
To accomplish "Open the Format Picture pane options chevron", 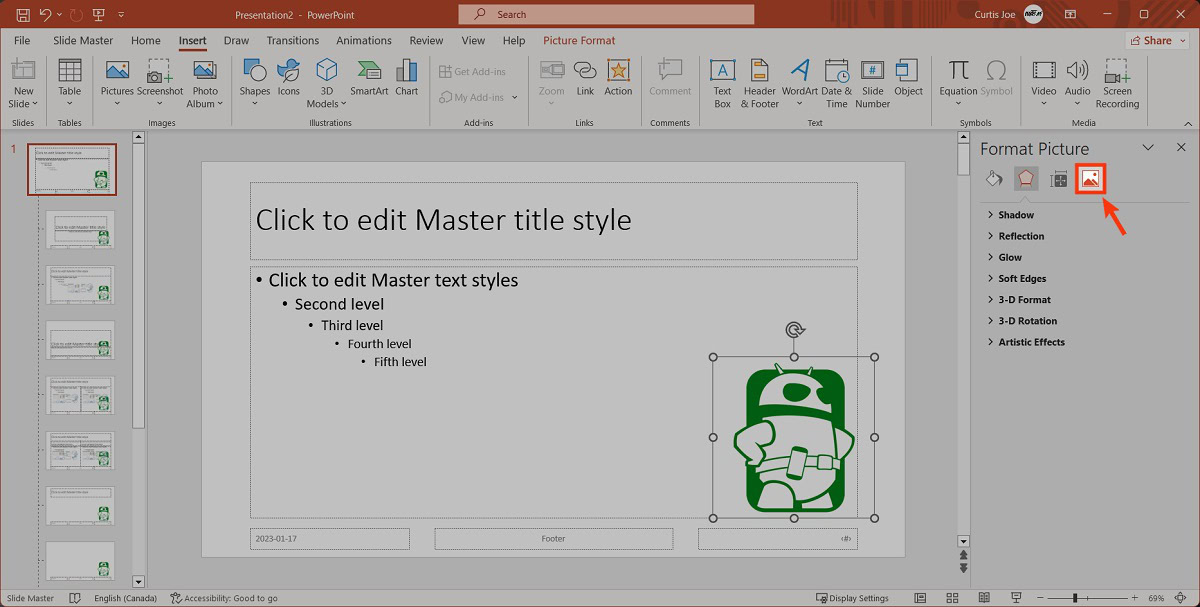I will (1148, 148).
